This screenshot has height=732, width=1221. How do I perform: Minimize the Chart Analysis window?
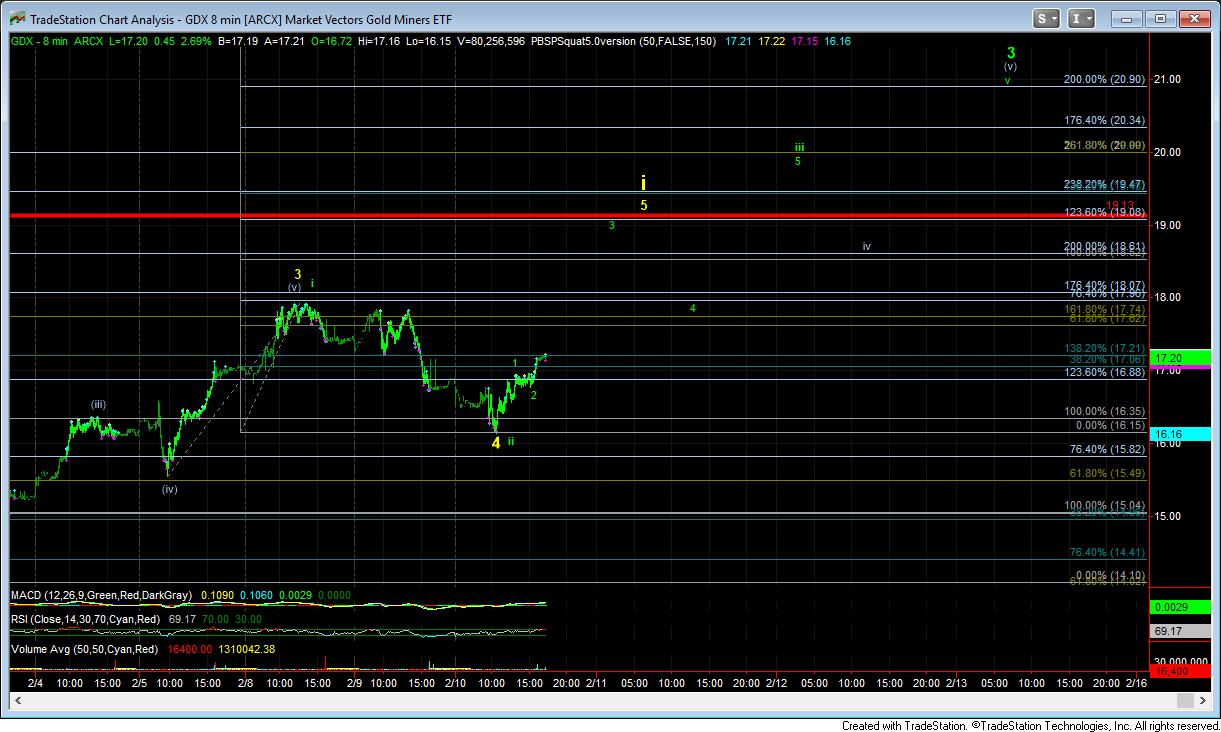click(x=1128, y=18)
